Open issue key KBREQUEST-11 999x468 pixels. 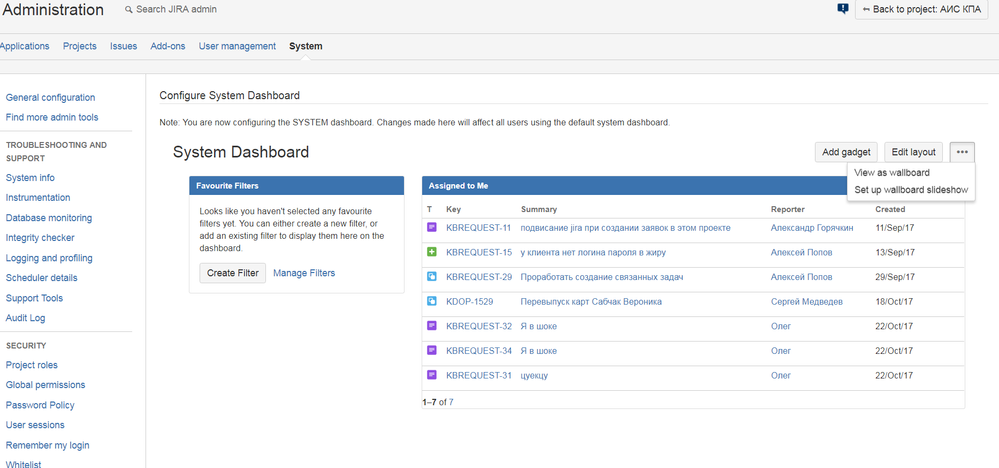point(478,227)
